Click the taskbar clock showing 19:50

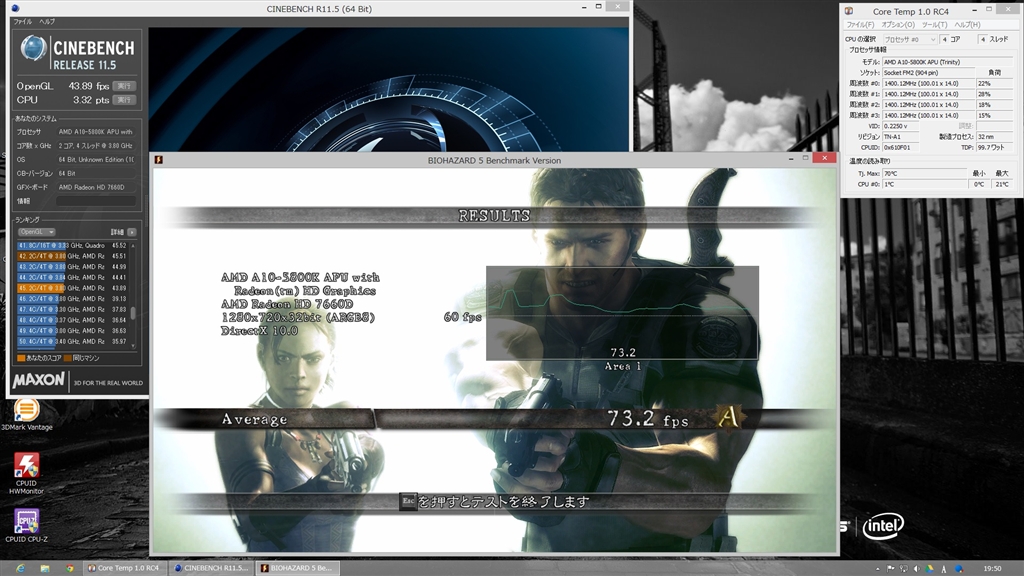pyautogui.click(x=992, y=569)
